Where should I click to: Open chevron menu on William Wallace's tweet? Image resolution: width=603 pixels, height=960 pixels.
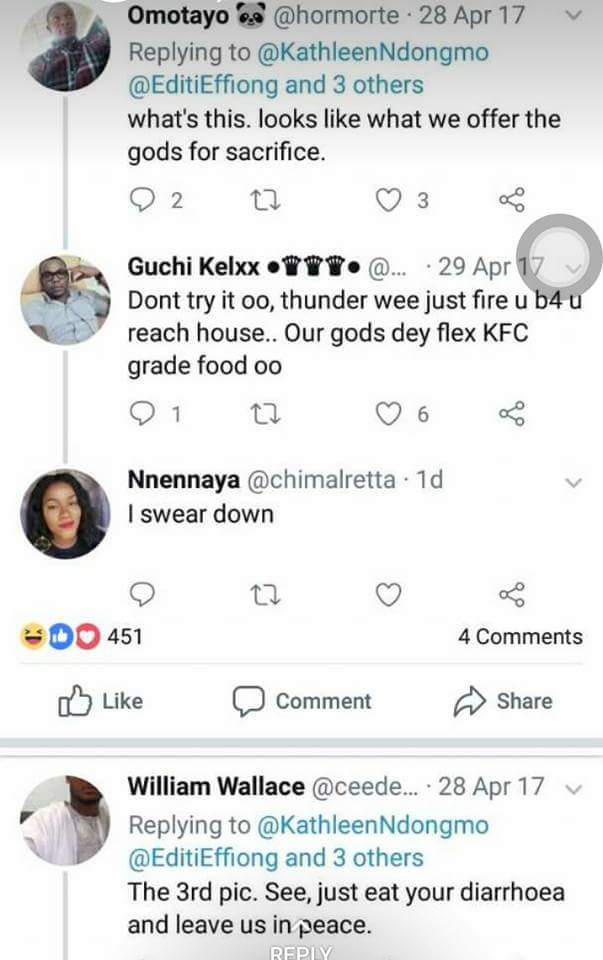point(573,788)
